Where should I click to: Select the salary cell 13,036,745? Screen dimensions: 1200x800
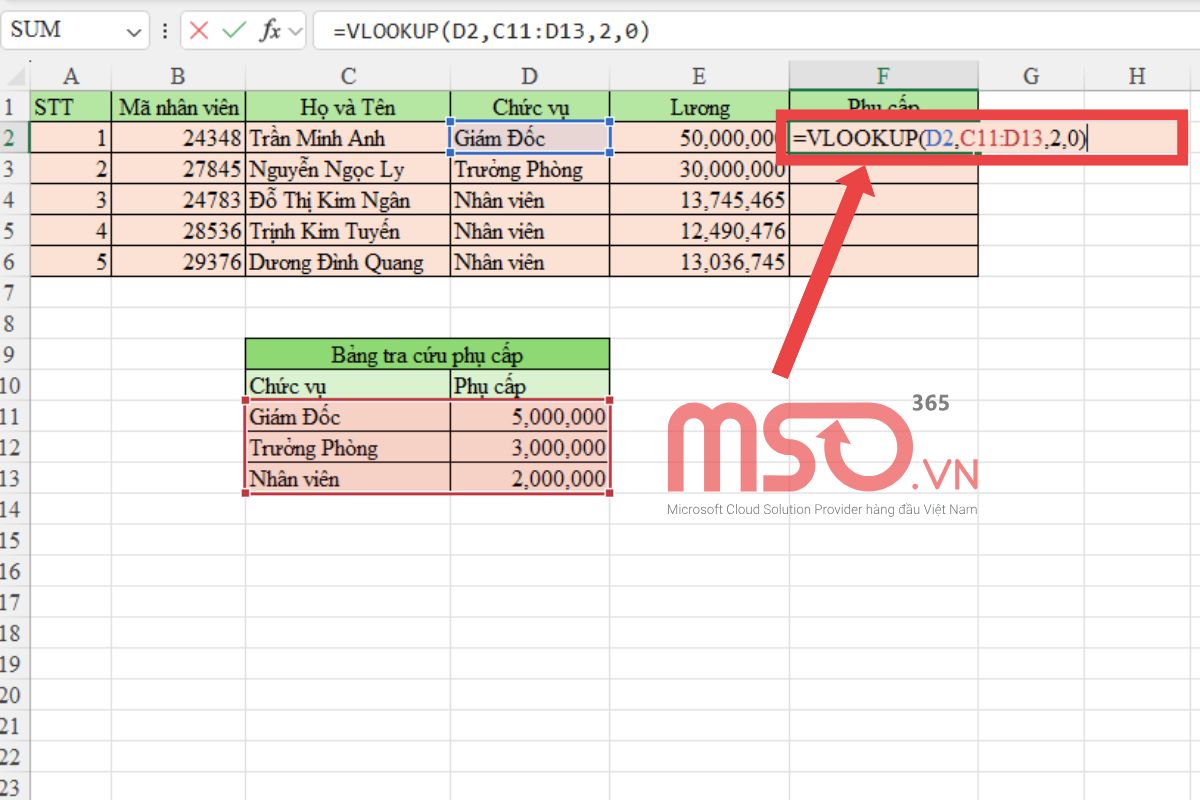coord(699,262)
